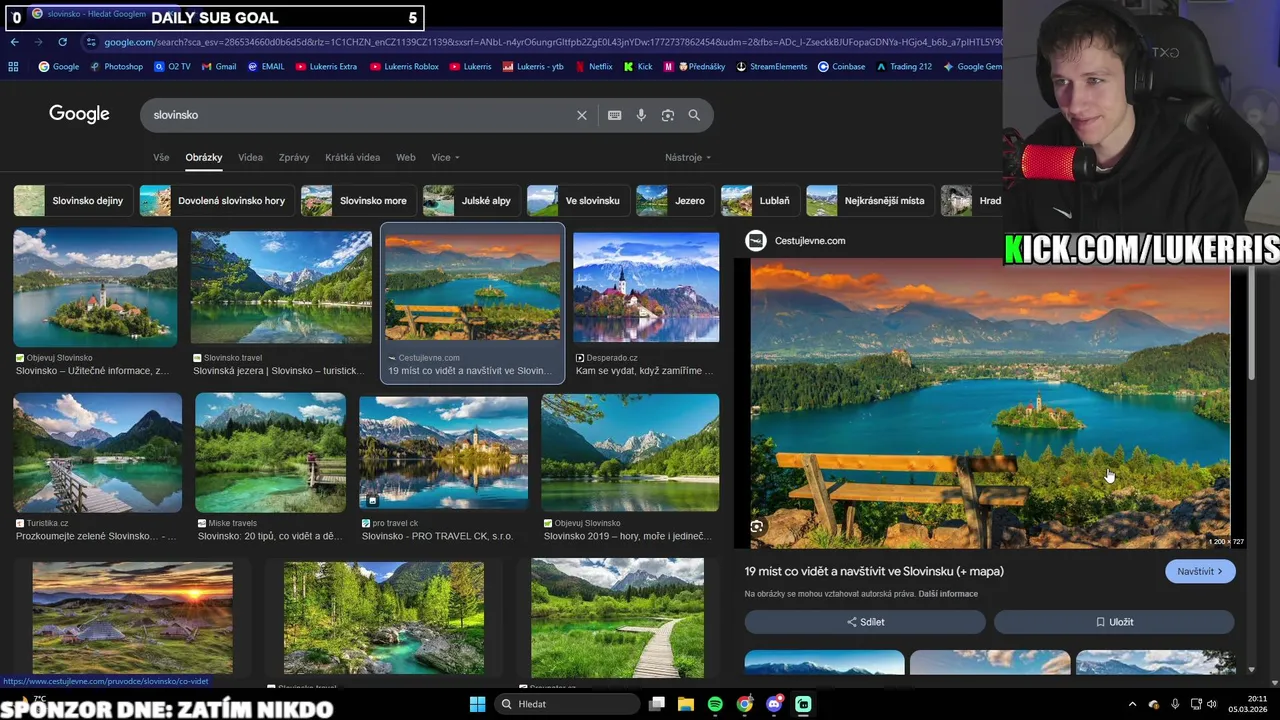Open the Desperado.cz image result
The image size is (1280, 720).
click(x=646, y=288)
